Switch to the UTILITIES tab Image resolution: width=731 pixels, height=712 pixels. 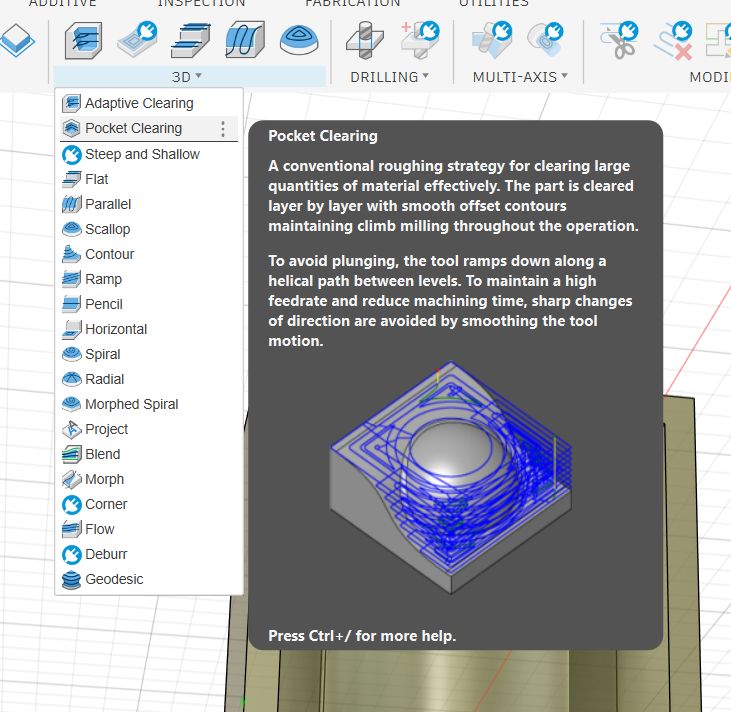(494, 3)
